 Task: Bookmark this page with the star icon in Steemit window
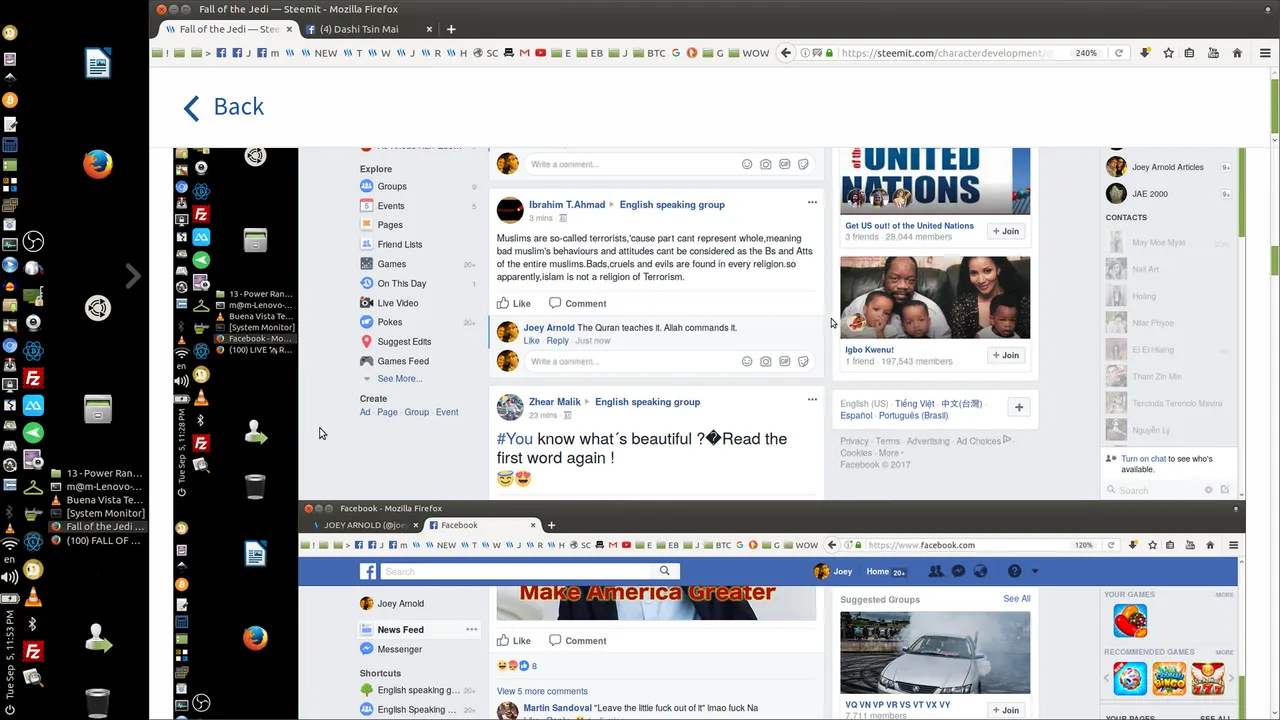pyautogui.click(x=1168, y=53)
